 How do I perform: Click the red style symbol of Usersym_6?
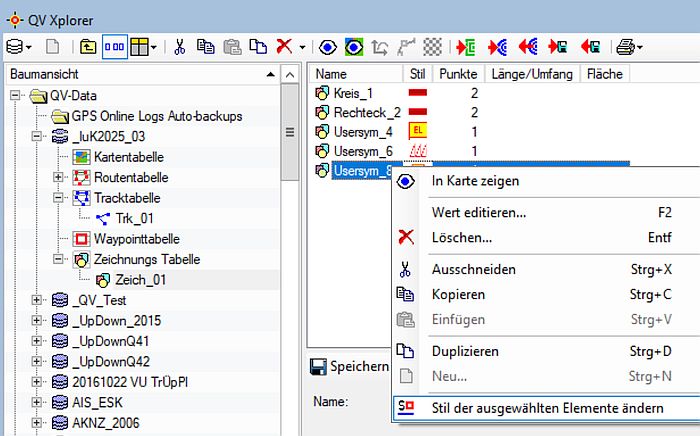tap(418, 151)
